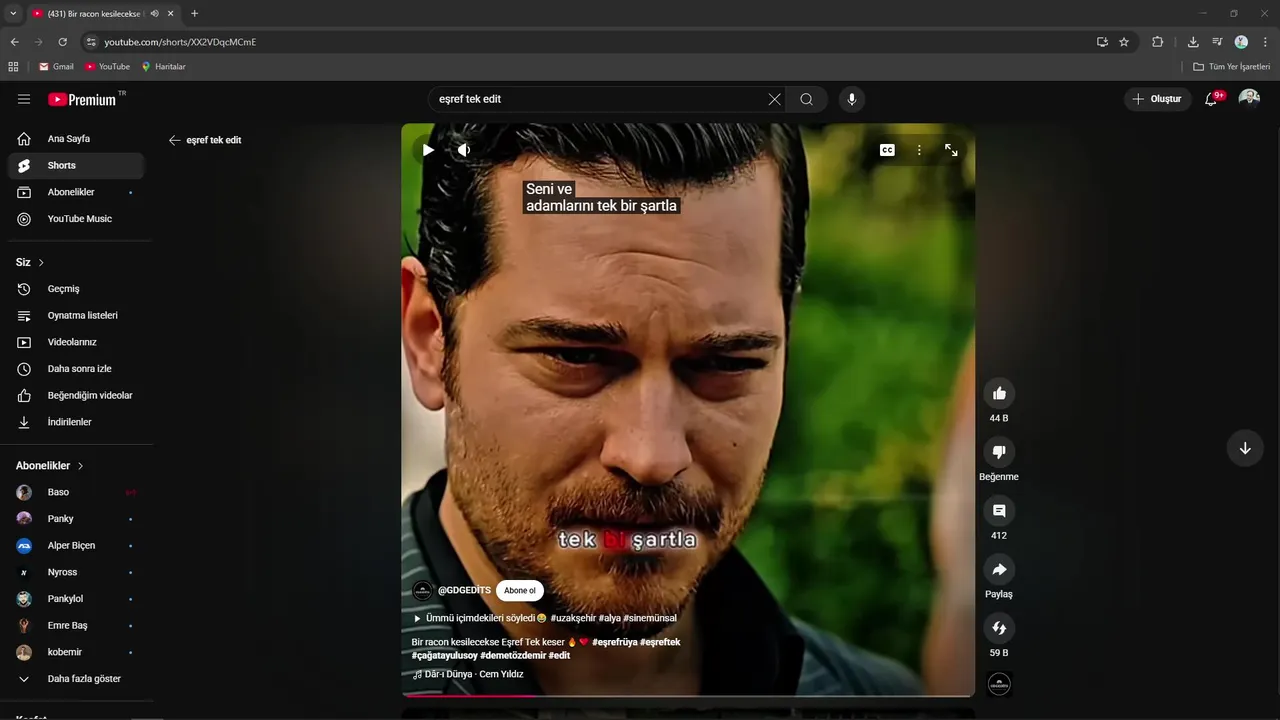The width and height of the screenshot is (1280, 720).
Task: Open the browser tab search dropdown arrow
Action: [13, 13]
